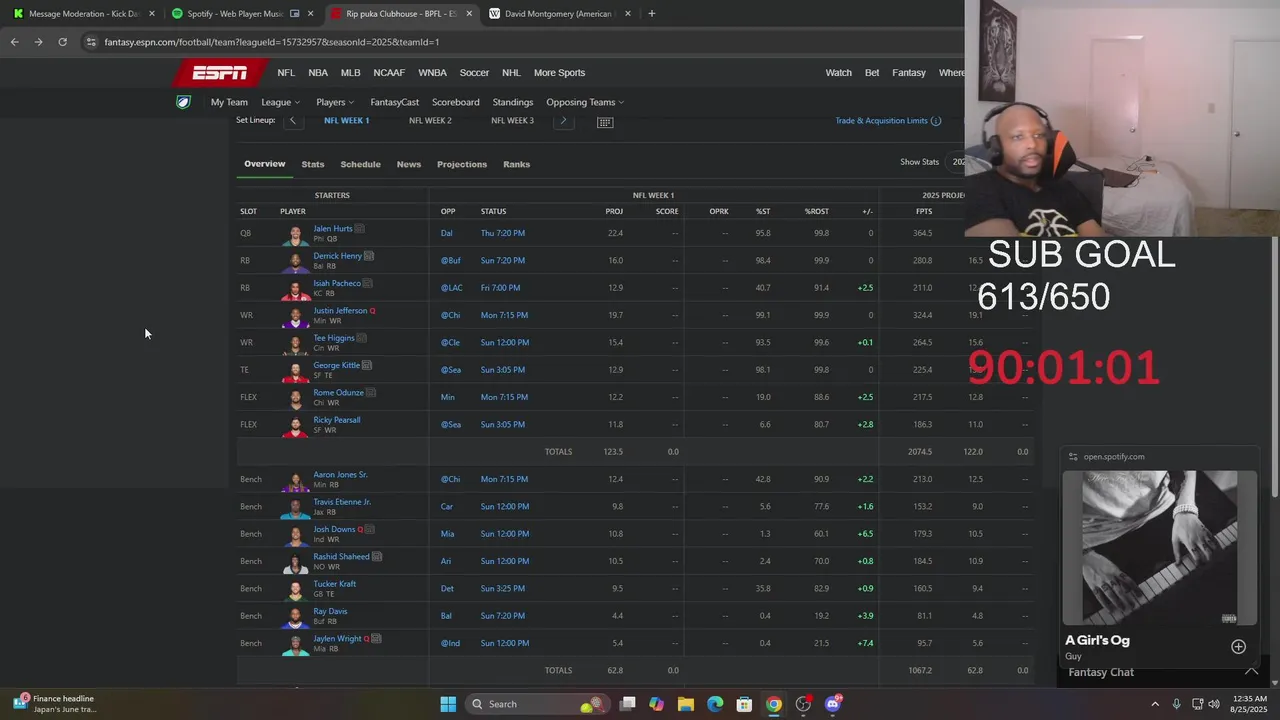Switch to the News tab
The width and height of the screenshot is (1280, 720).
[x=409, y=164]
